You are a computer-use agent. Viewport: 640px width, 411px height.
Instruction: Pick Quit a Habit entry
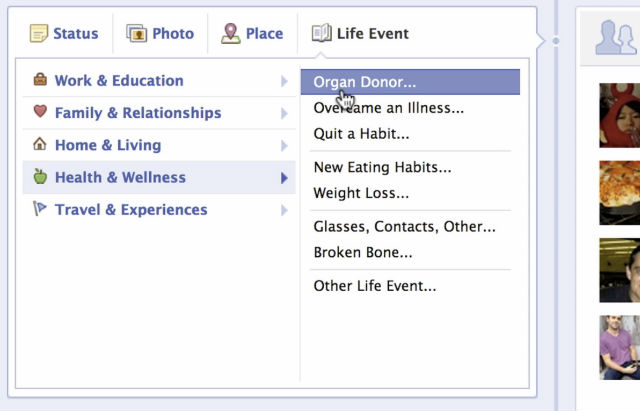[361, 133]
